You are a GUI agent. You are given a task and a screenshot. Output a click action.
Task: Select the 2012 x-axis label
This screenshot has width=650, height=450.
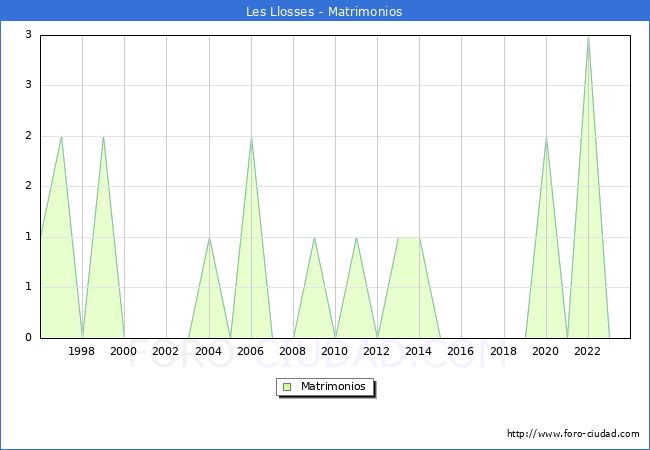point(376,351)
